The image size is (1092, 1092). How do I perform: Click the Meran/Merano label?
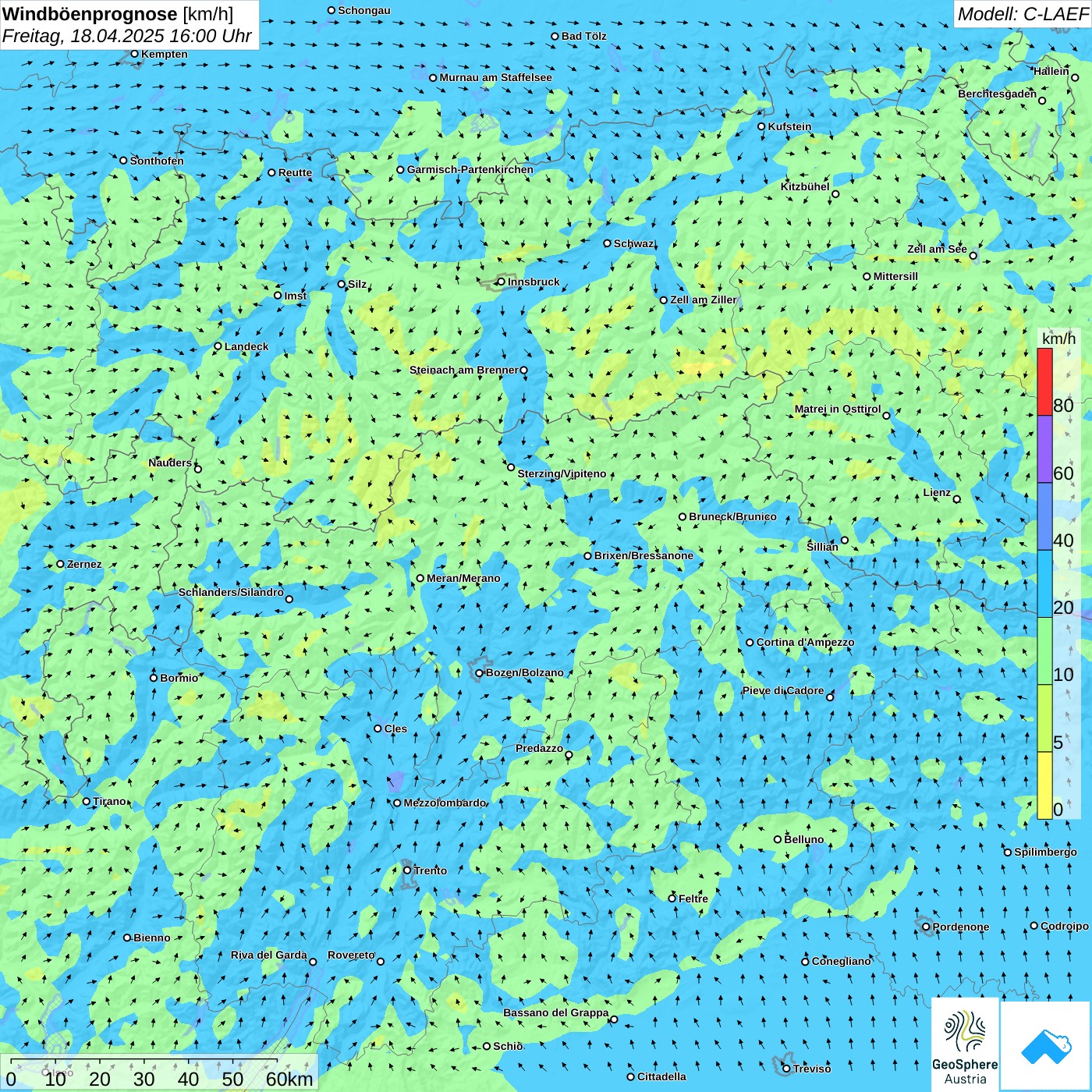coord(463,578)
